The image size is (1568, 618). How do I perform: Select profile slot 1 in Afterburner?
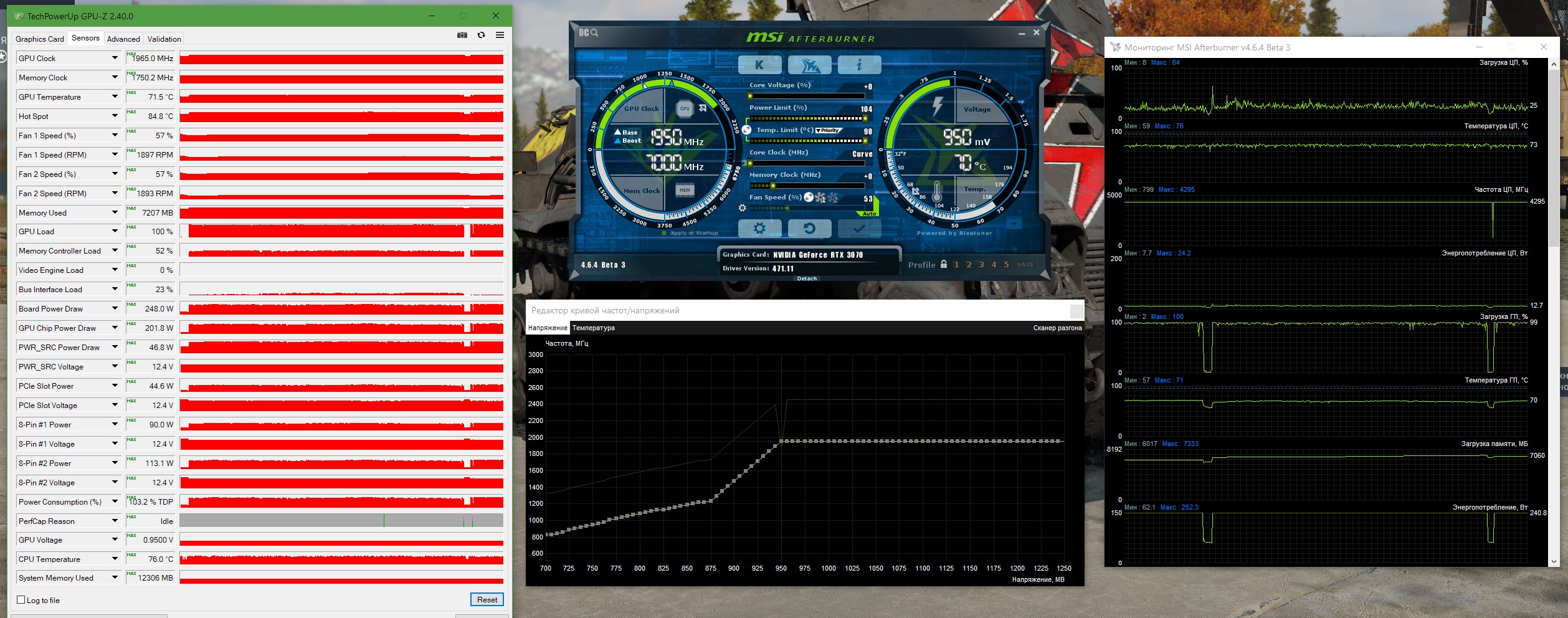pyautogui.click(x=956, y=264)
